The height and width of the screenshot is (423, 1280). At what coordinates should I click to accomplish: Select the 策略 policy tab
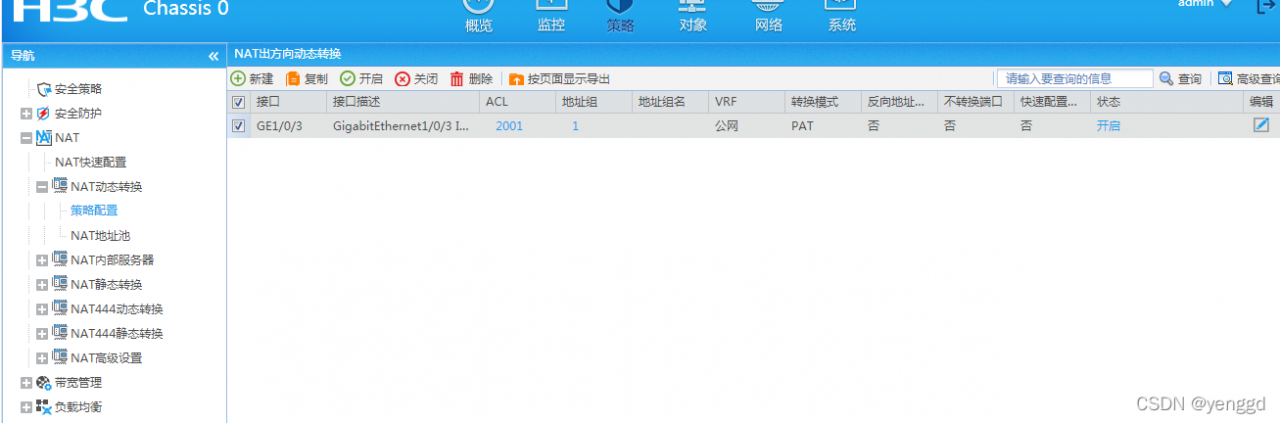tap(620, 17)
